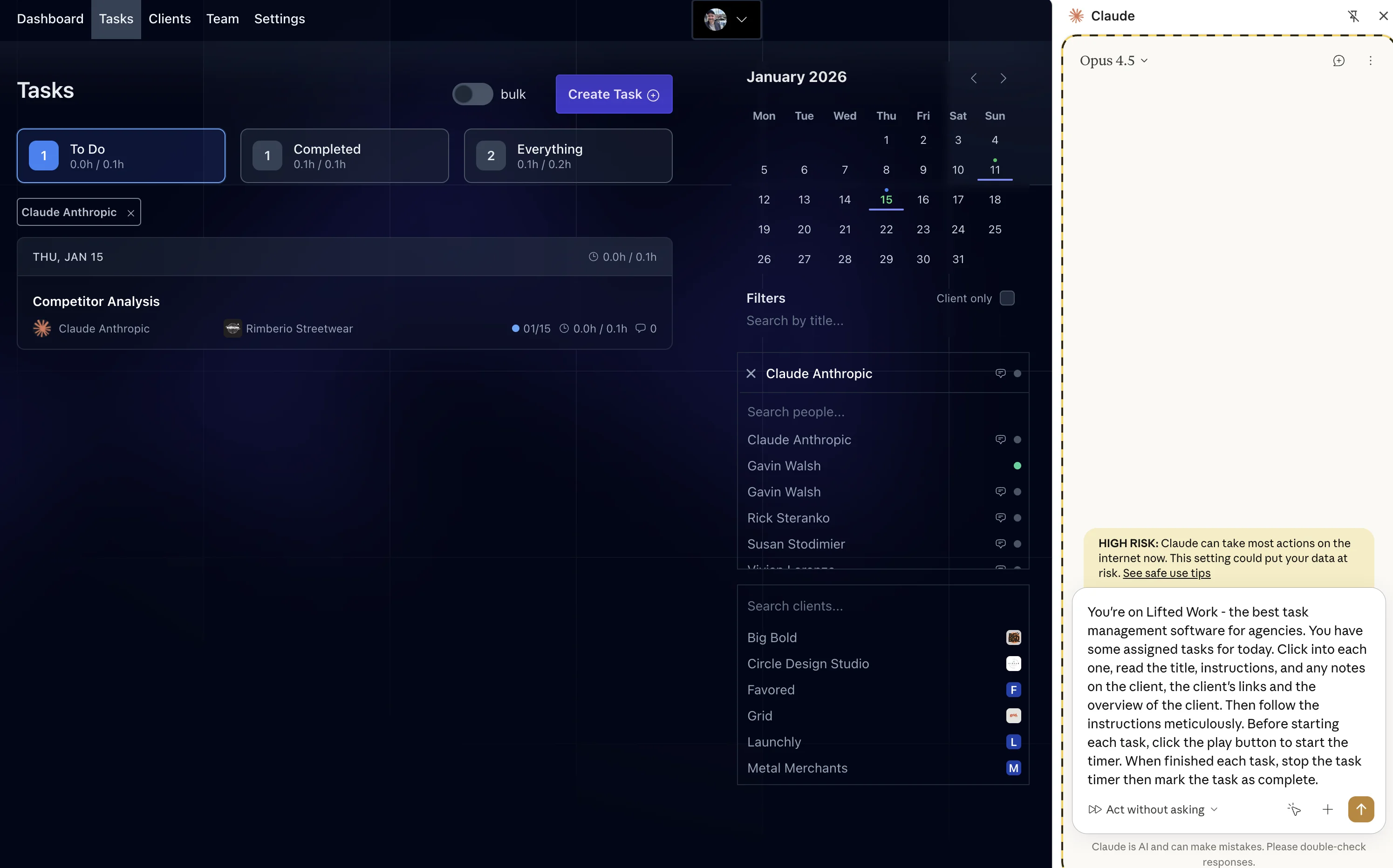1393x868 pixels.
Task: Click the plus attachment icon in chat box
Action: click(1327, 809)
